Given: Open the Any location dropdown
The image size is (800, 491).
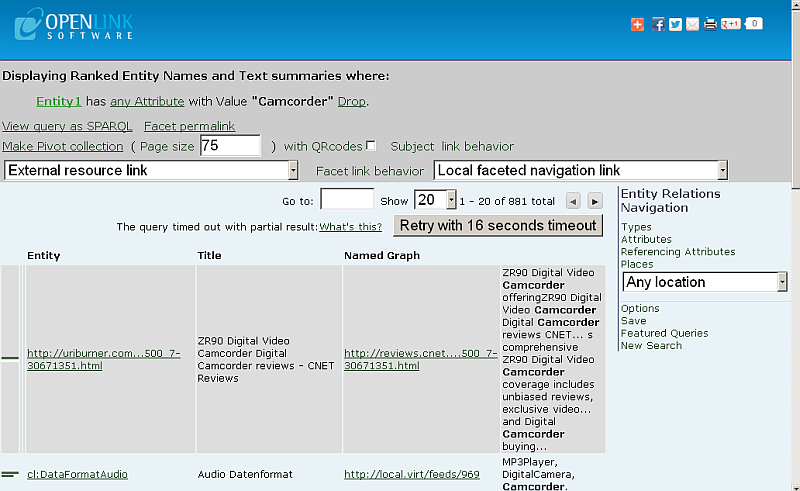Looking at the screenshot, I should 705,282.
